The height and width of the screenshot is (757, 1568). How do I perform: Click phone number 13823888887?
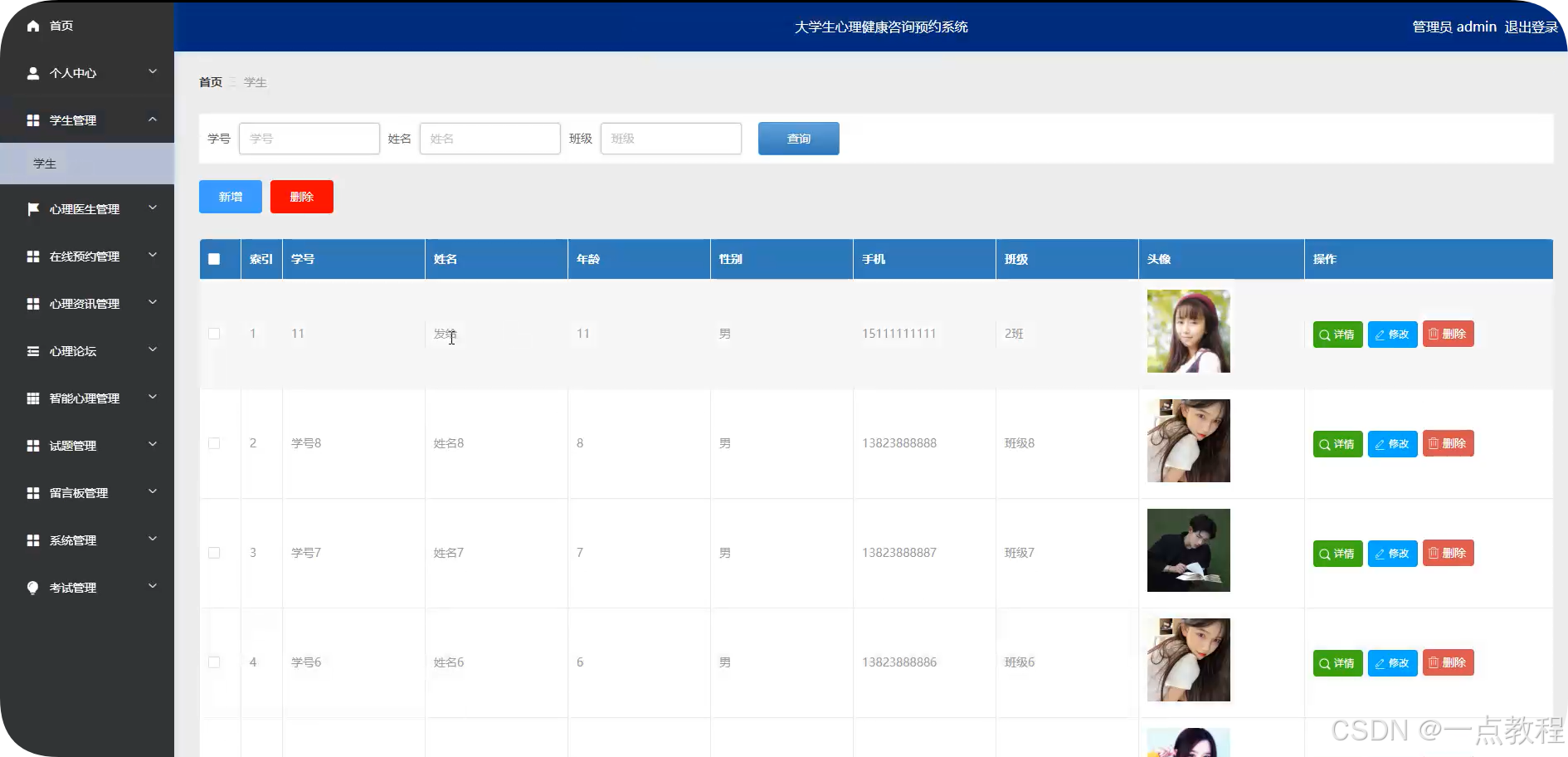coord(899,553)
